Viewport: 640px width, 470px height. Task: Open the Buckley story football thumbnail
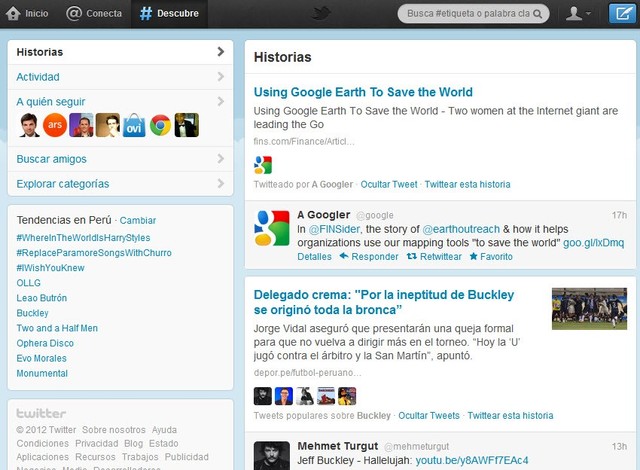tap(589, 308)
